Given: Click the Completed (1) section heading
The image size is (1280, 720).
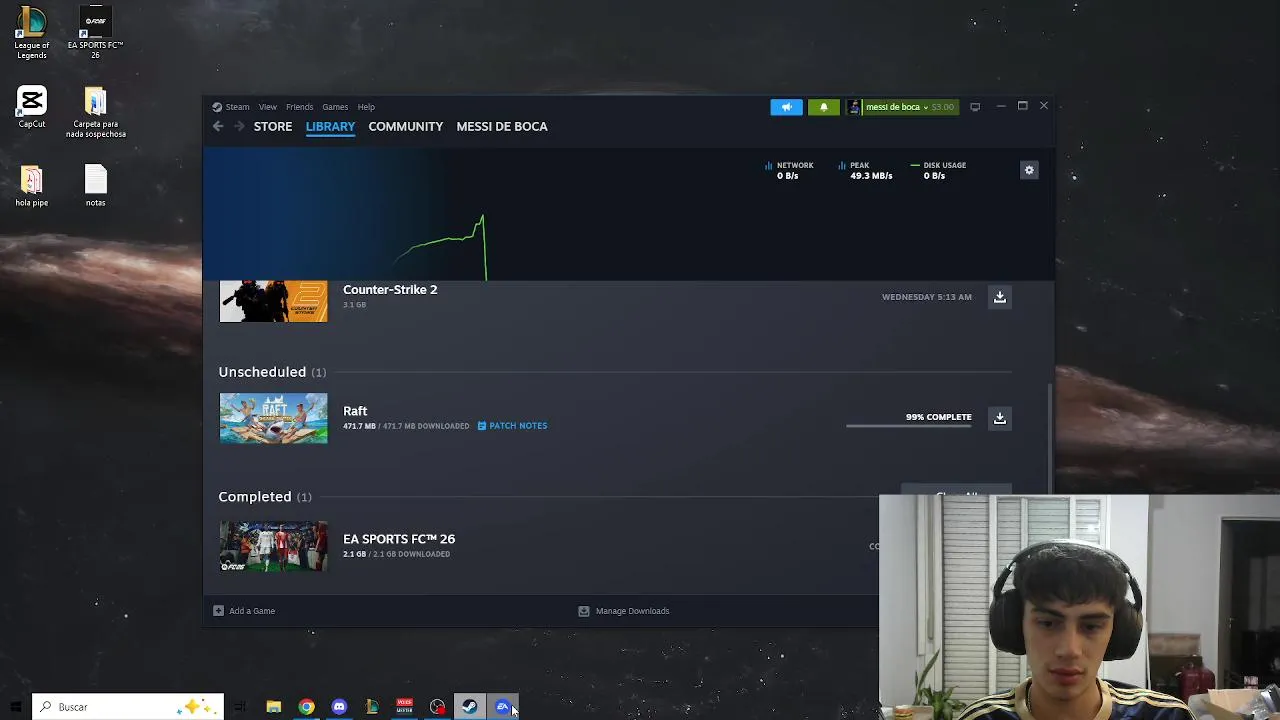Looking at the screenshot, I should [x=265, y=496].
